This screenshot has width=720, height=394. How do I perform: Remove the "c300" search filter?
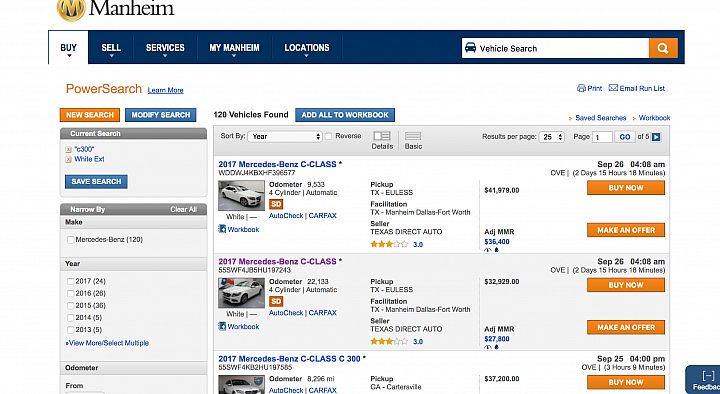tap(68, 149)
